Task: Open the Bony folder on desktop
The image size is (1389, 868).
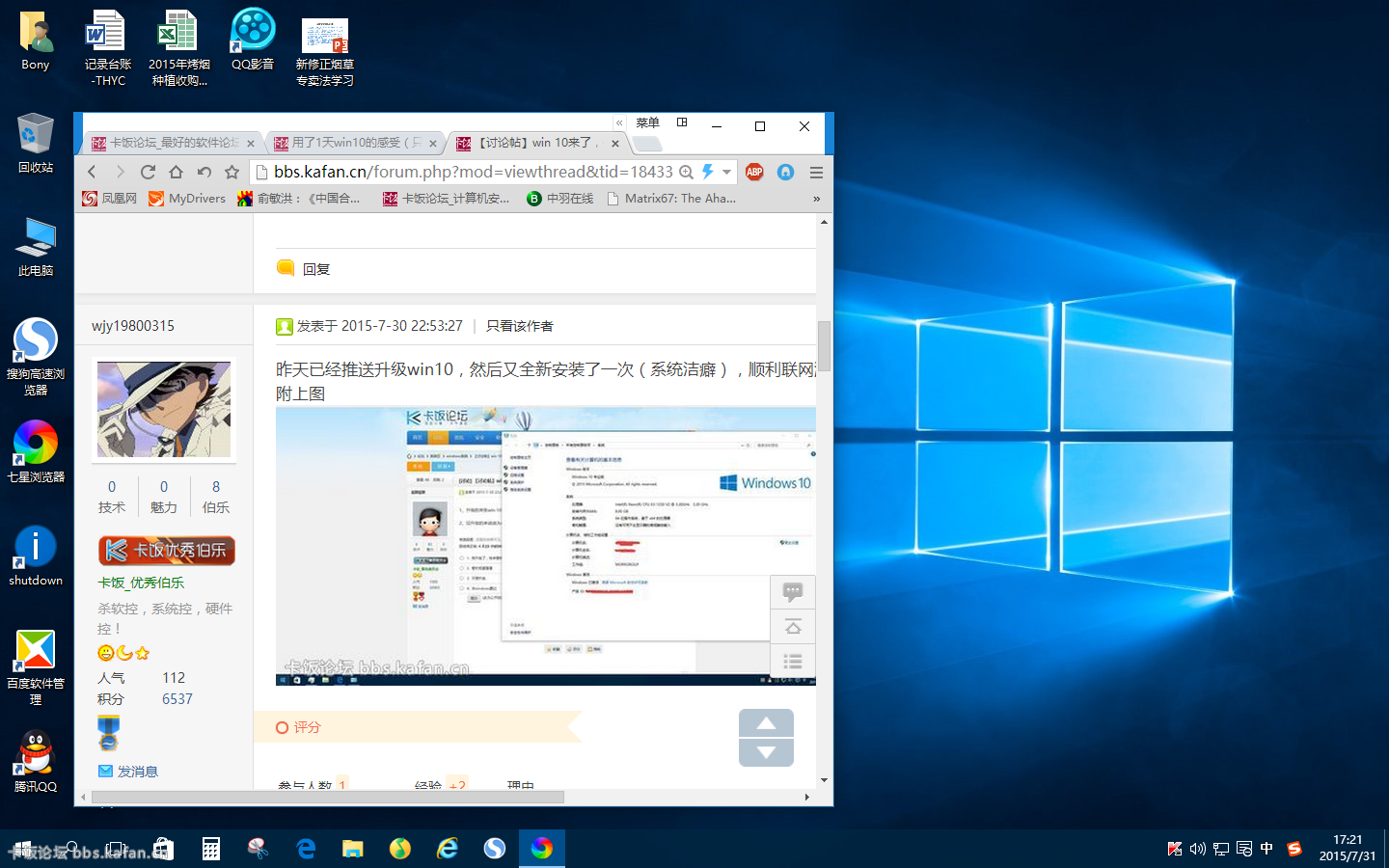Action: click(x=36, y=41)
